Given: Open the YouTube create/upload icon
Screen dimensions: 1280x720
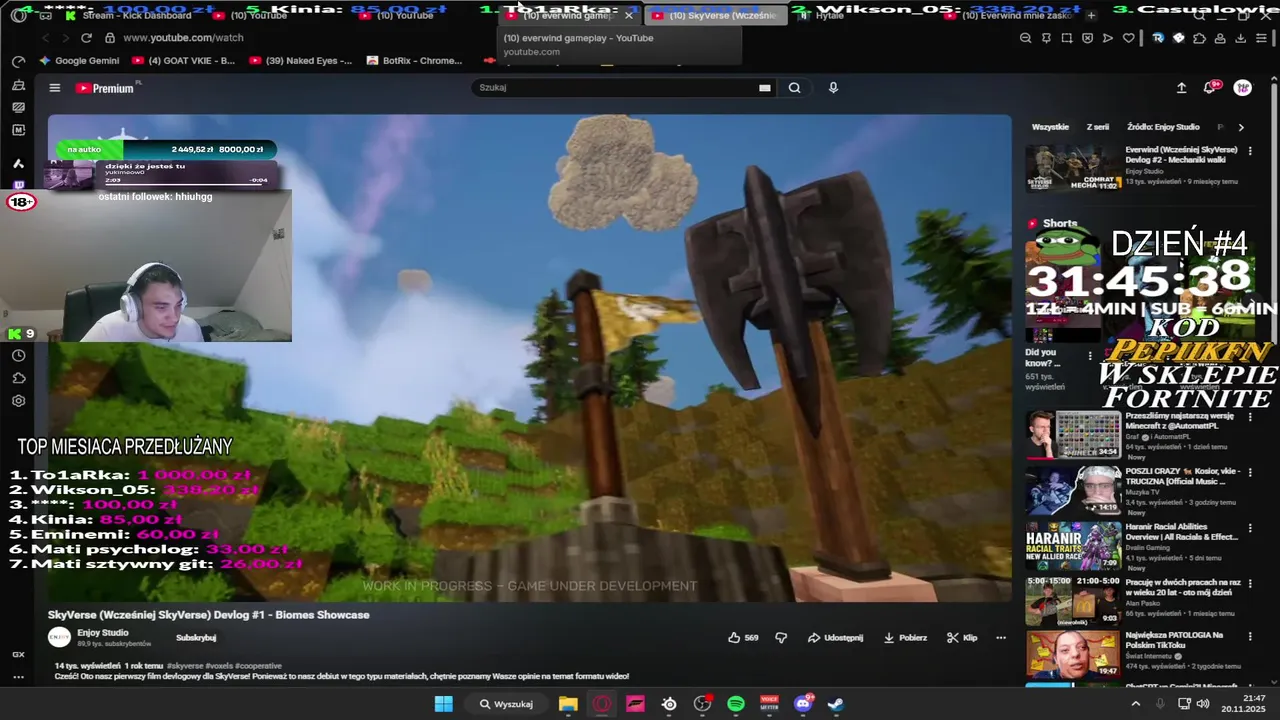Looking at the screenshot, I should 1181,88.
